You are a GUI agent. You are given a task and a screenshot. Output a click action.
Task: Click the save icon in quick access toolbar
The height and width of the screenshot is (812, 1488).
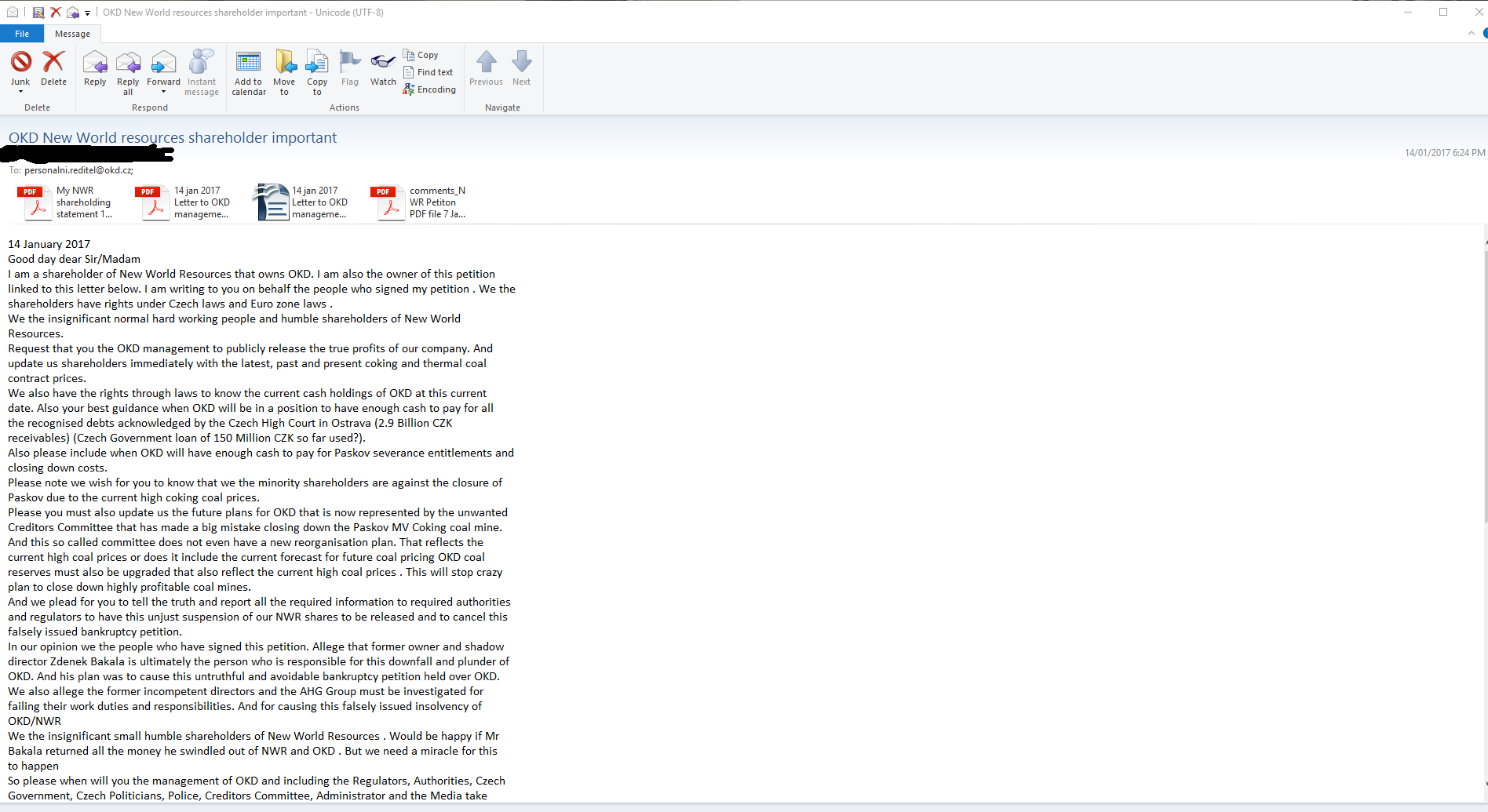point(38,13)
